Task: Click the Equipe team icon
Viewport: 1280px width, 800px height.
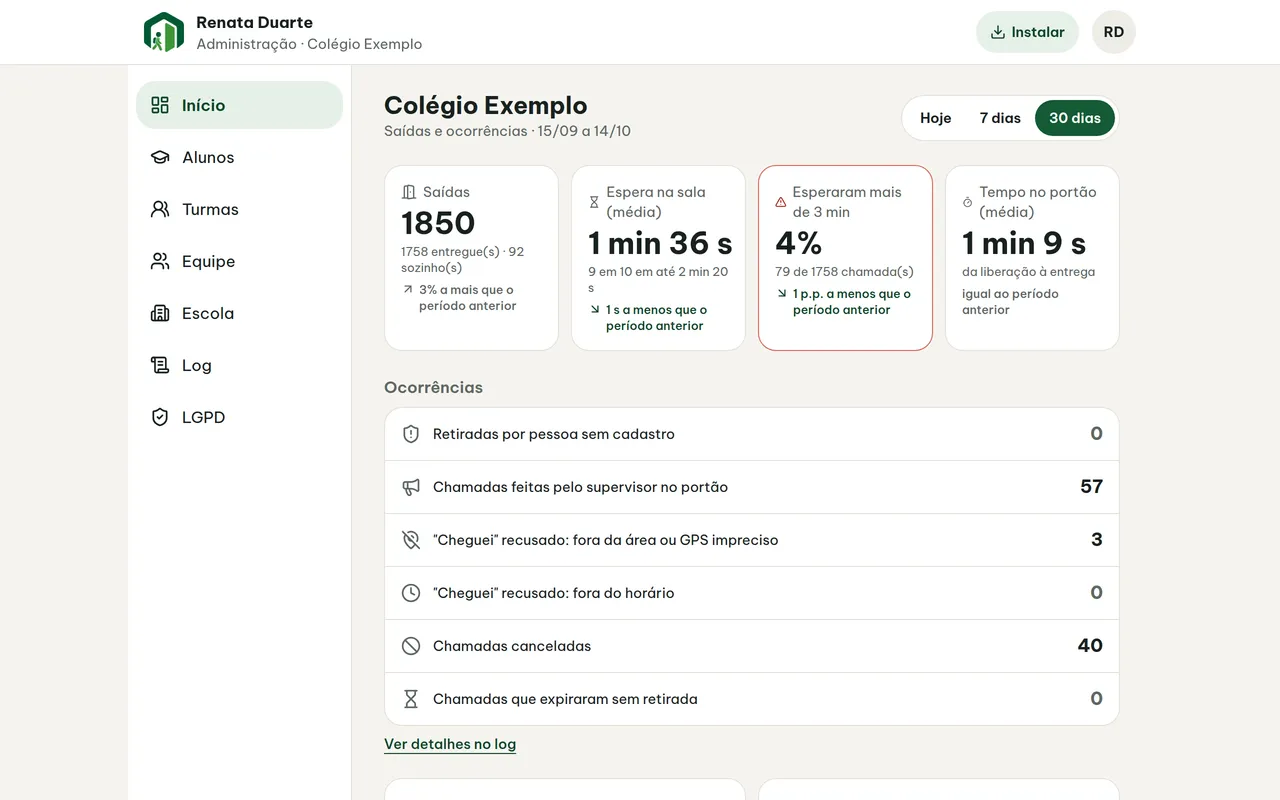Action: pyautogui.click(x=160, y=261)
